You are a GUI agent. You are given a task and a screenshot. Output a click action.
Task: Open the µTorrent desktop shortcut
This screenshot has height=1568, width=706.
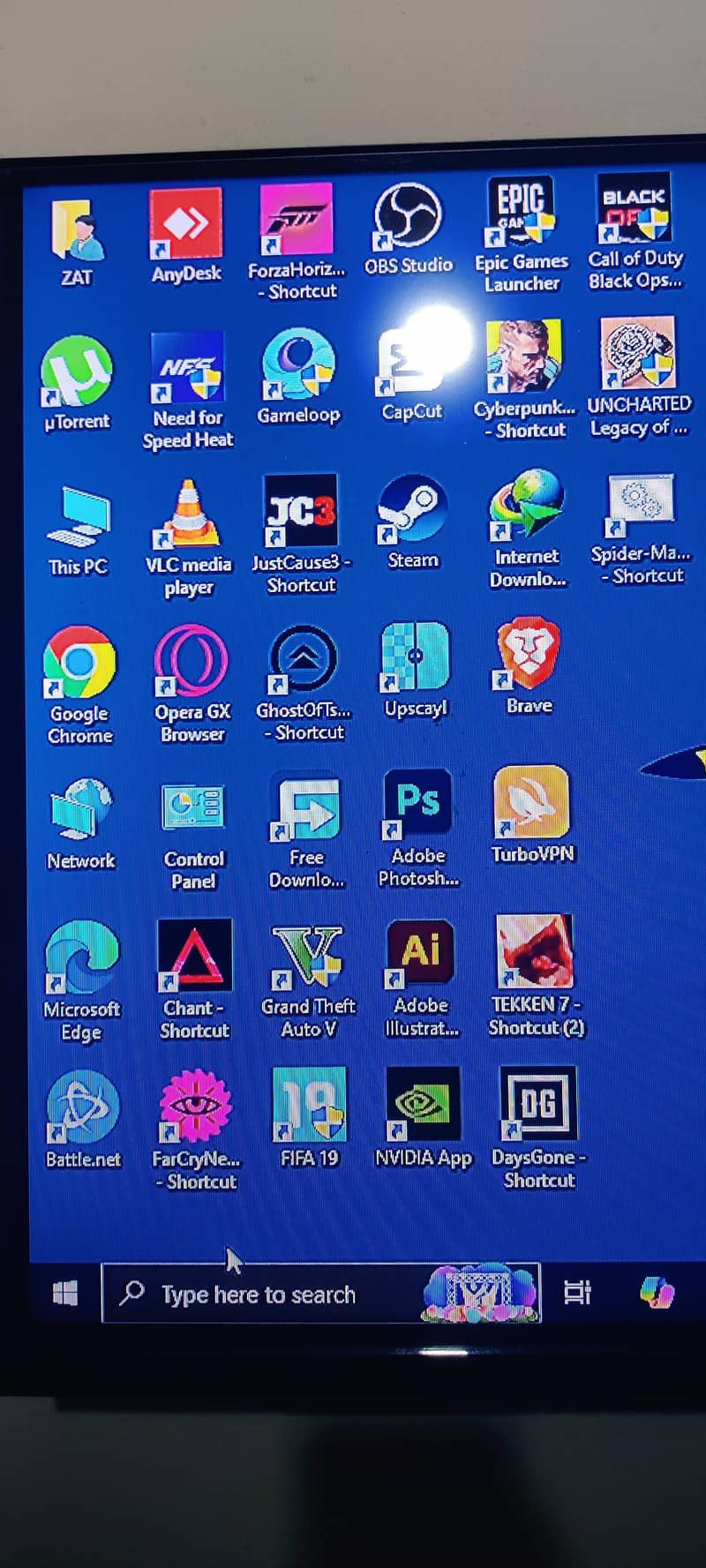click(78, 371)
